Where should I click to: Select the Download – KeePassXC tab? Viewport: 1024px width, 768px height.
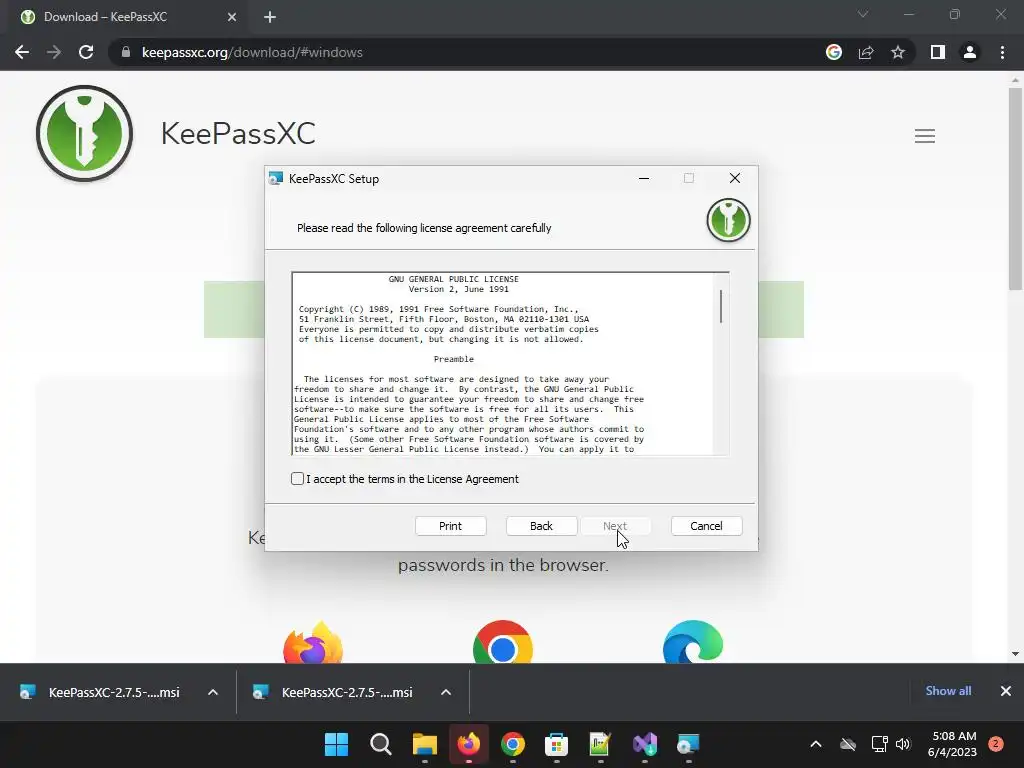coord(124,17)
